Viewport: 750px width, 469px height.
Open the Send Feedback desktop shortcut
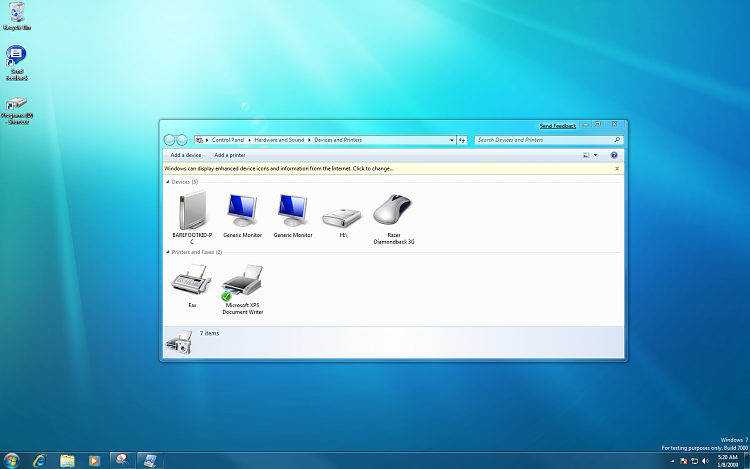pos(17,63)
